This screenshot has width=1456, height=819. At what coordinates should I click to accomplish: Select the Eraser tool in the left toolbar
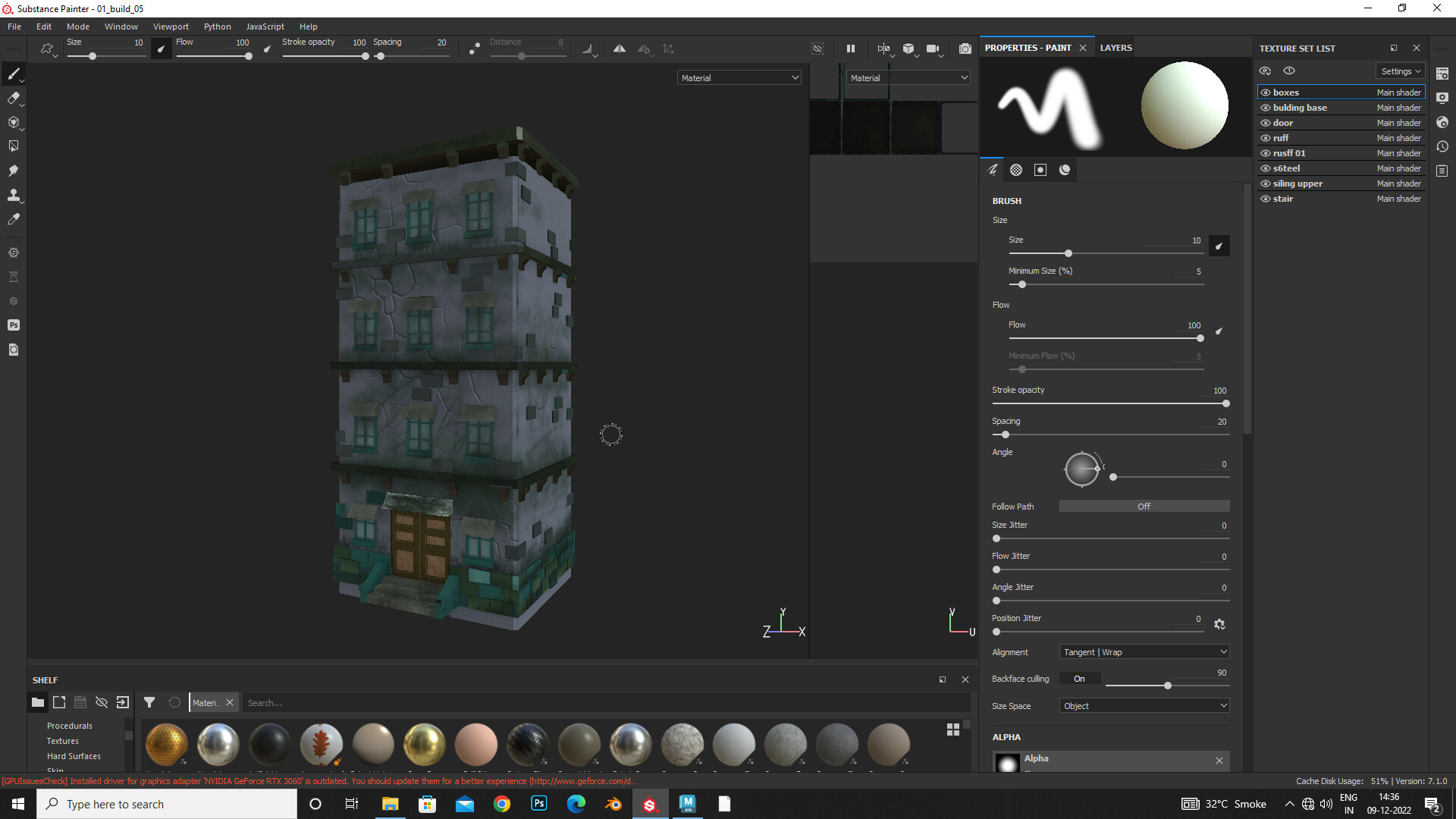pyautogui.click(x=14, y=98)
